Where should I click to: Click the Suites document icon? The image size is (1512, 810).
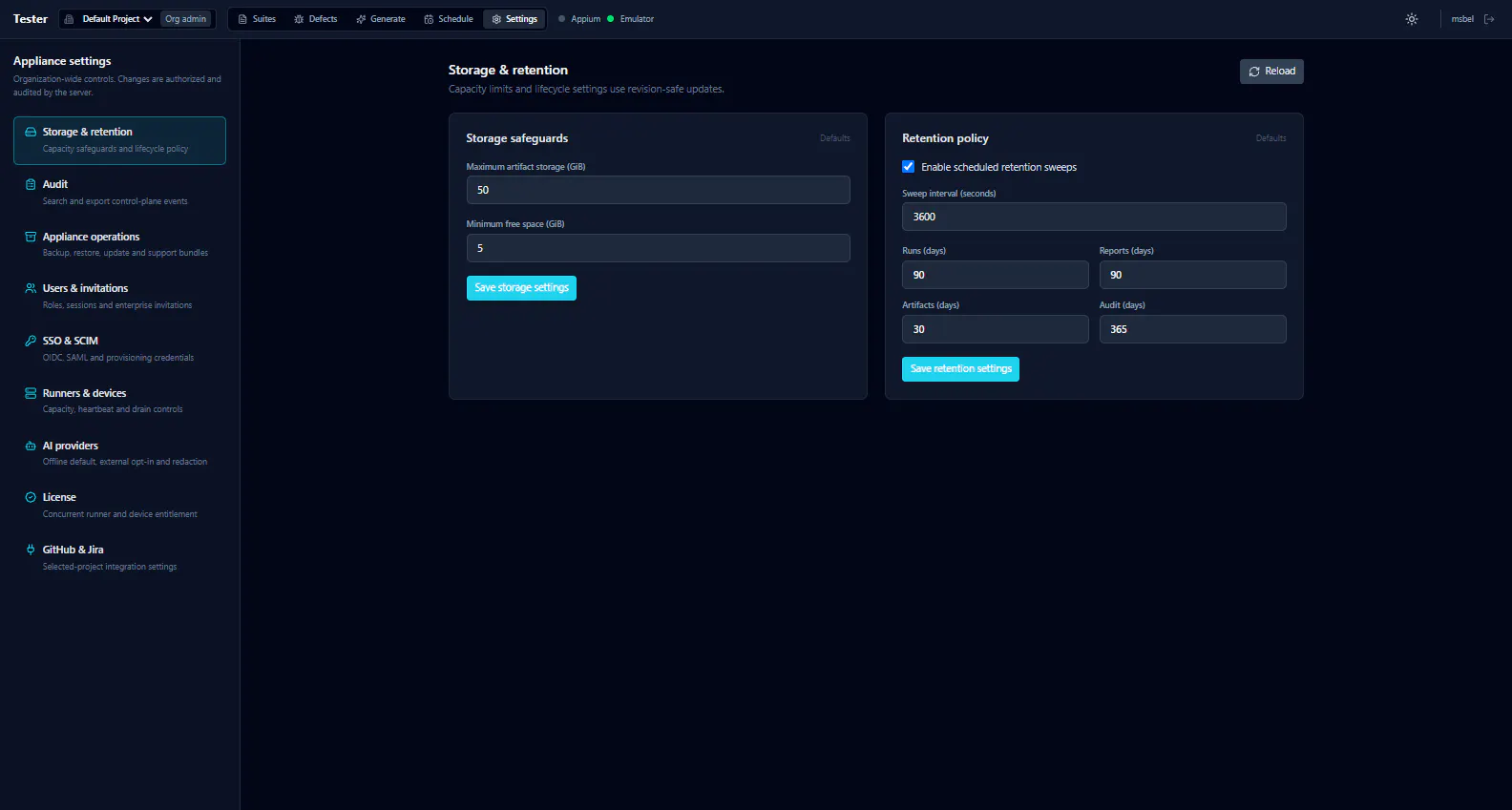[242, 19]
